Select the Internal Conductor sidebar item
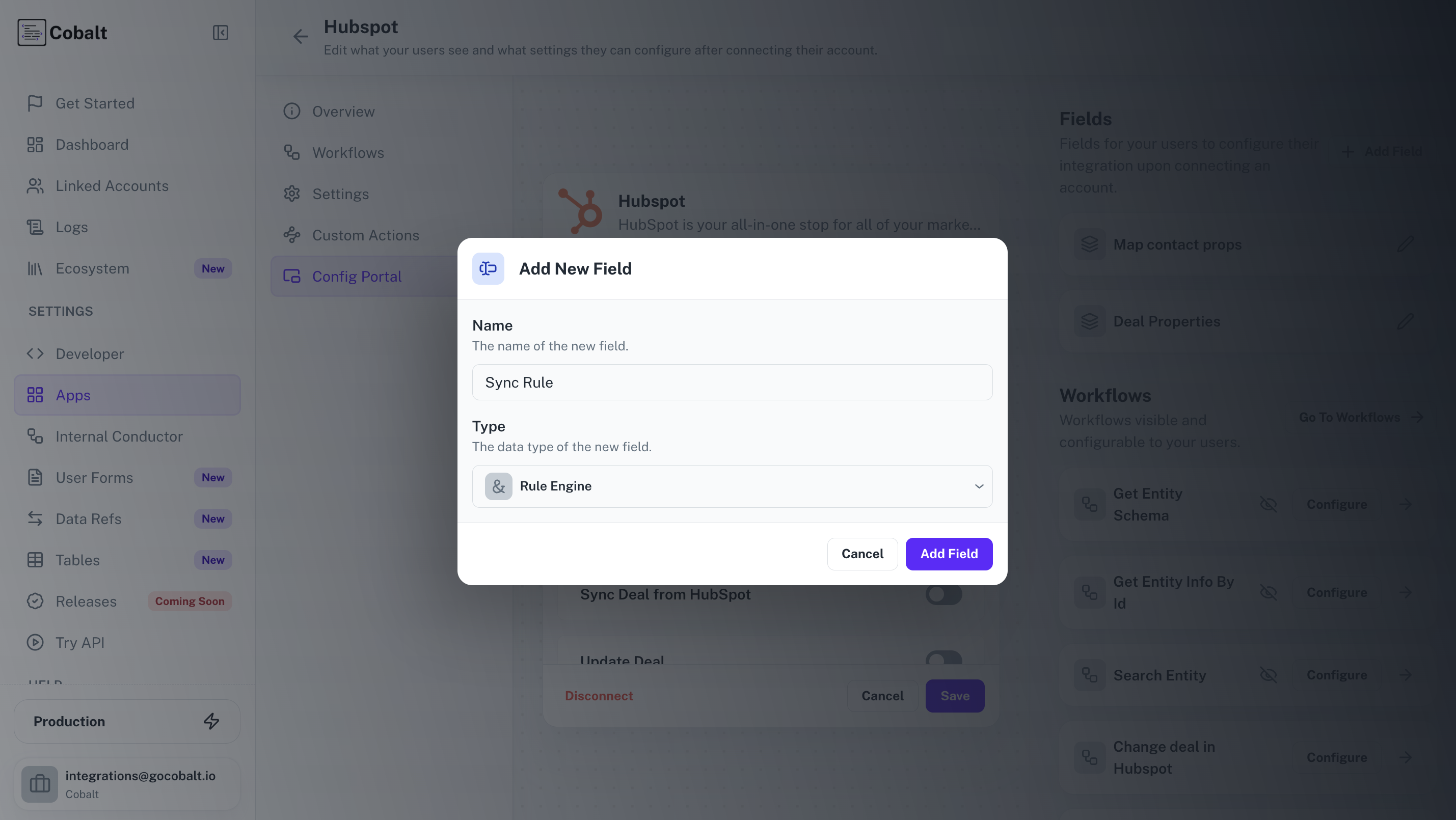1456x820 pixels. coord(119,436)
